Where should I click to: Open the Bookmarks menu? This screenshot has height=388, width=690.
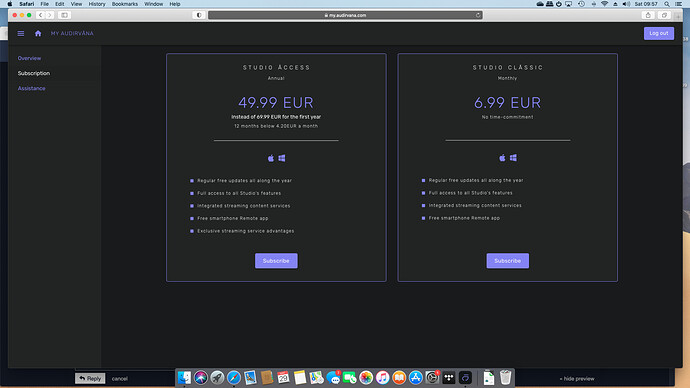click(x=125, y=4)
